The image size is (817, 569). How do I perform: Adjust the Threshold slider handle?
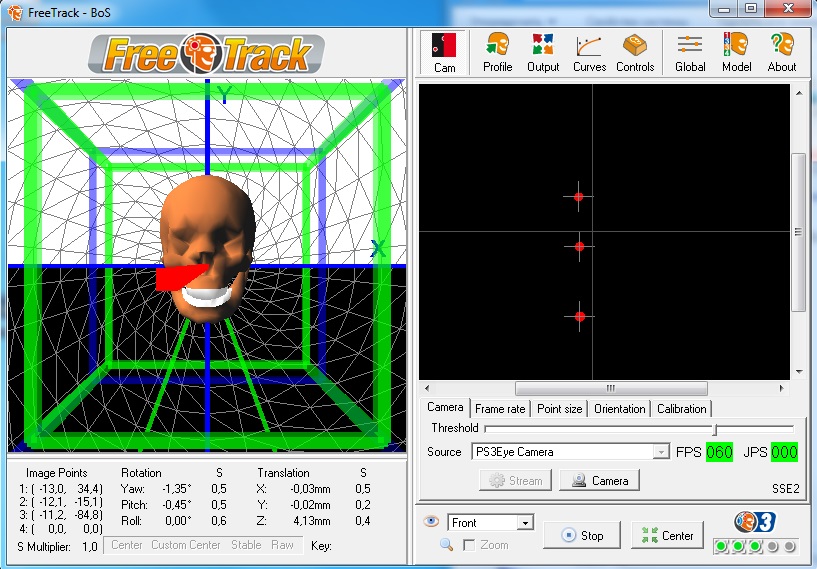click(x=715, y=429)
